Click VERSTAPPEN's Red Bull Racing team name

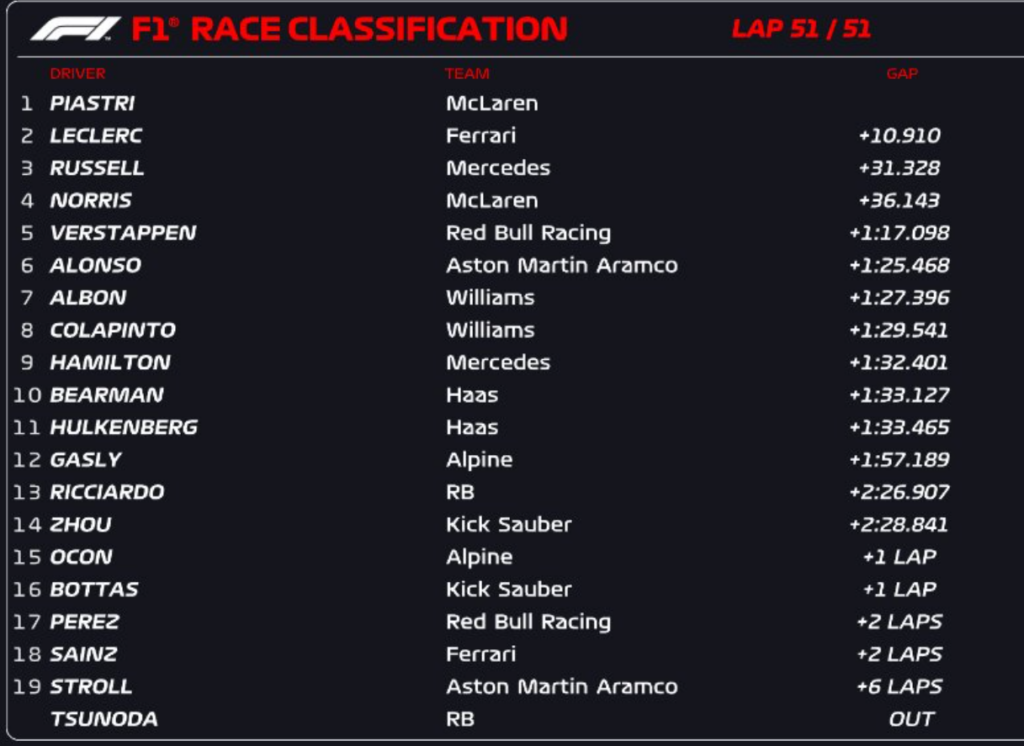[x=528, y=233]
